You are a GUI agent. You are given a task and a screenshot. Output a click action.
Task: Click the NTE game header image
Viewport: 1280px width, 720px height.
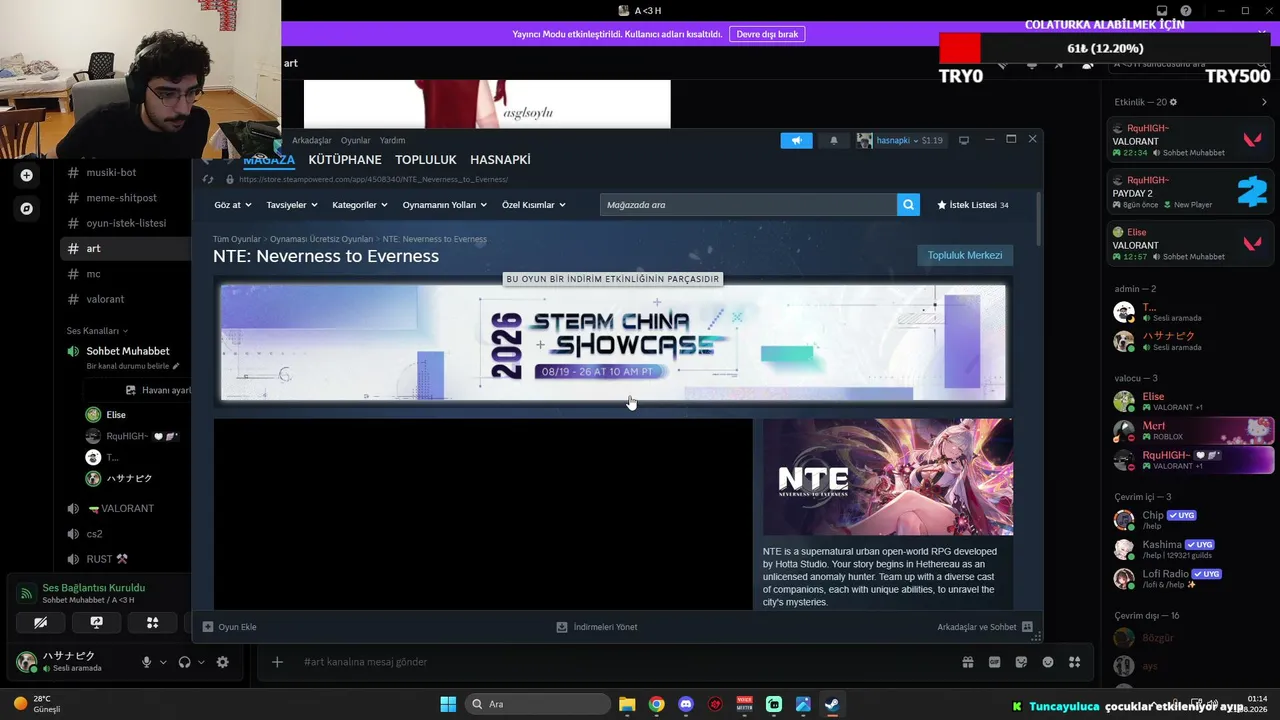(888, 477)
